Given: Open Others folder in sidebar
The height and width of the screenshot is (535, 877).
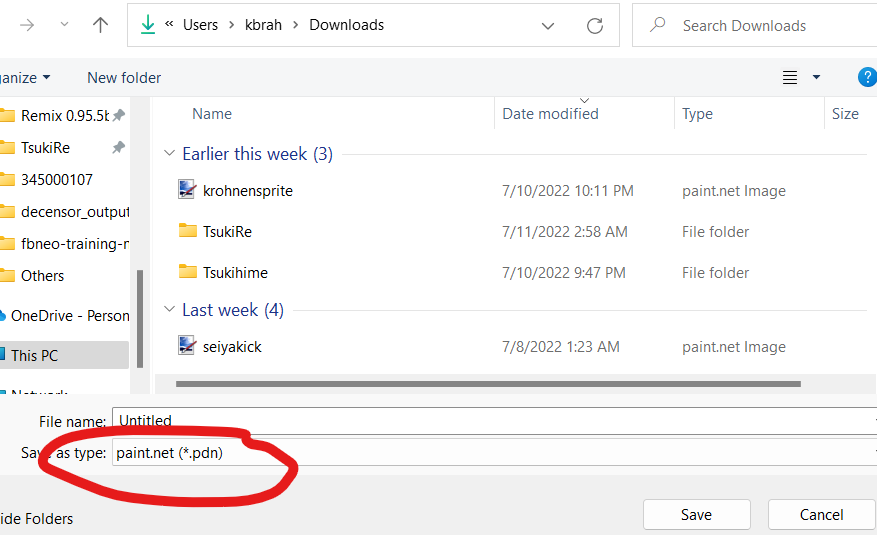Looking at the screenshot, I should tap(43, 276).
